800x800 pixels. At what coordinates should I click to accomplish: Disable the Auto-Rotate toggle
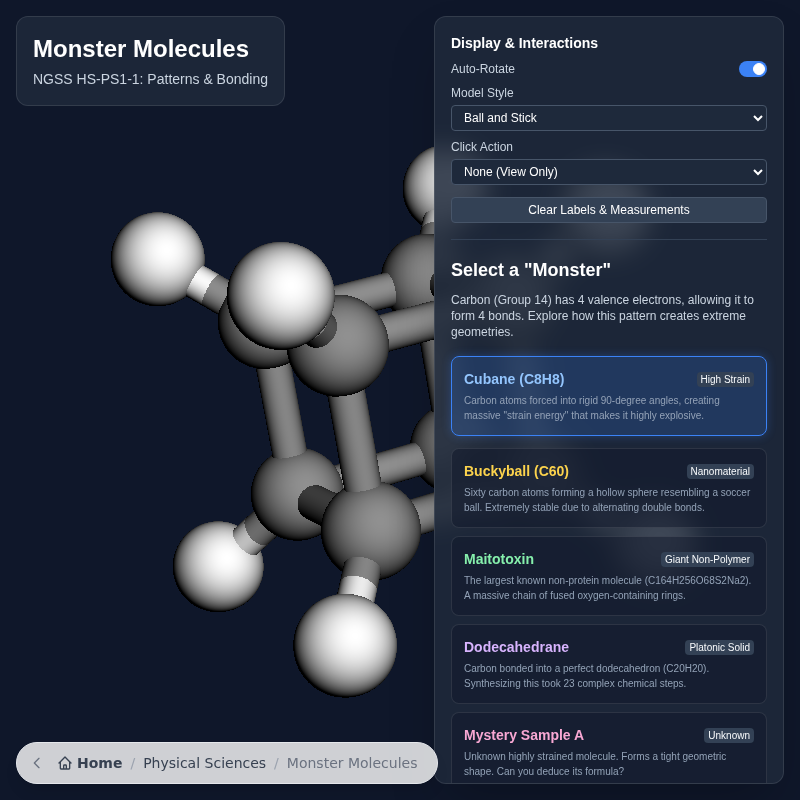click(751, 69)
